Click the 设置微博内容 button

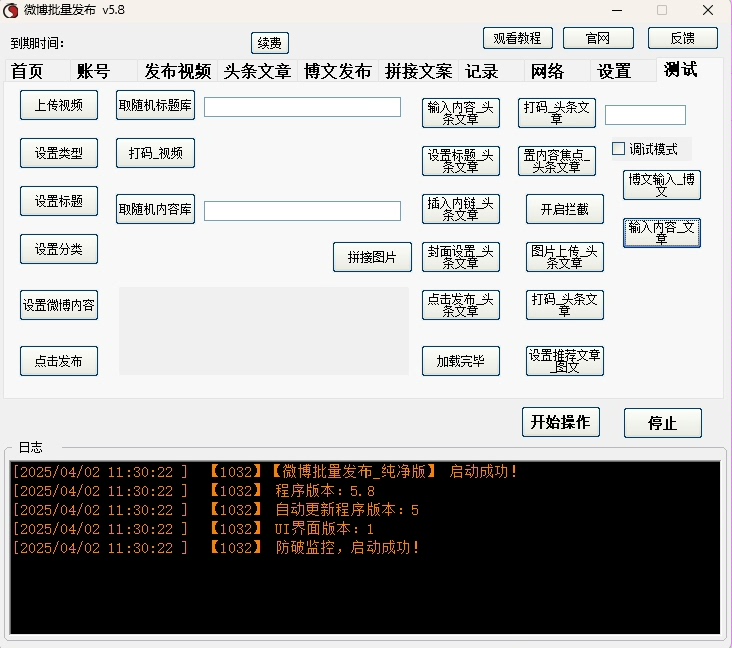click(59, 305)
